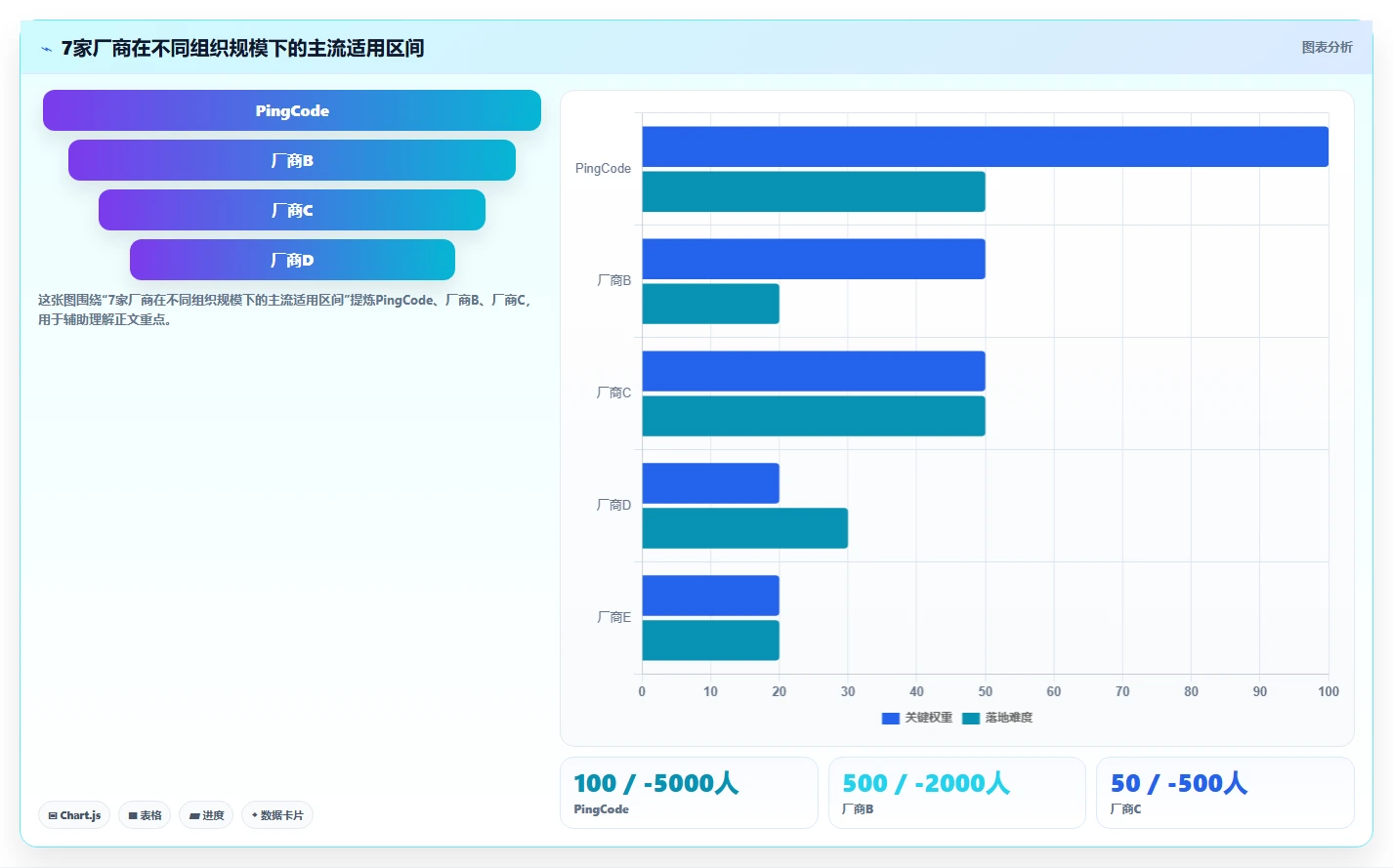Image resolution: width=1393 pixels, height=868 pixels.
Task: Click the 落地难度 legend label
Action: pyautogui.click(x=1009, y=718)
